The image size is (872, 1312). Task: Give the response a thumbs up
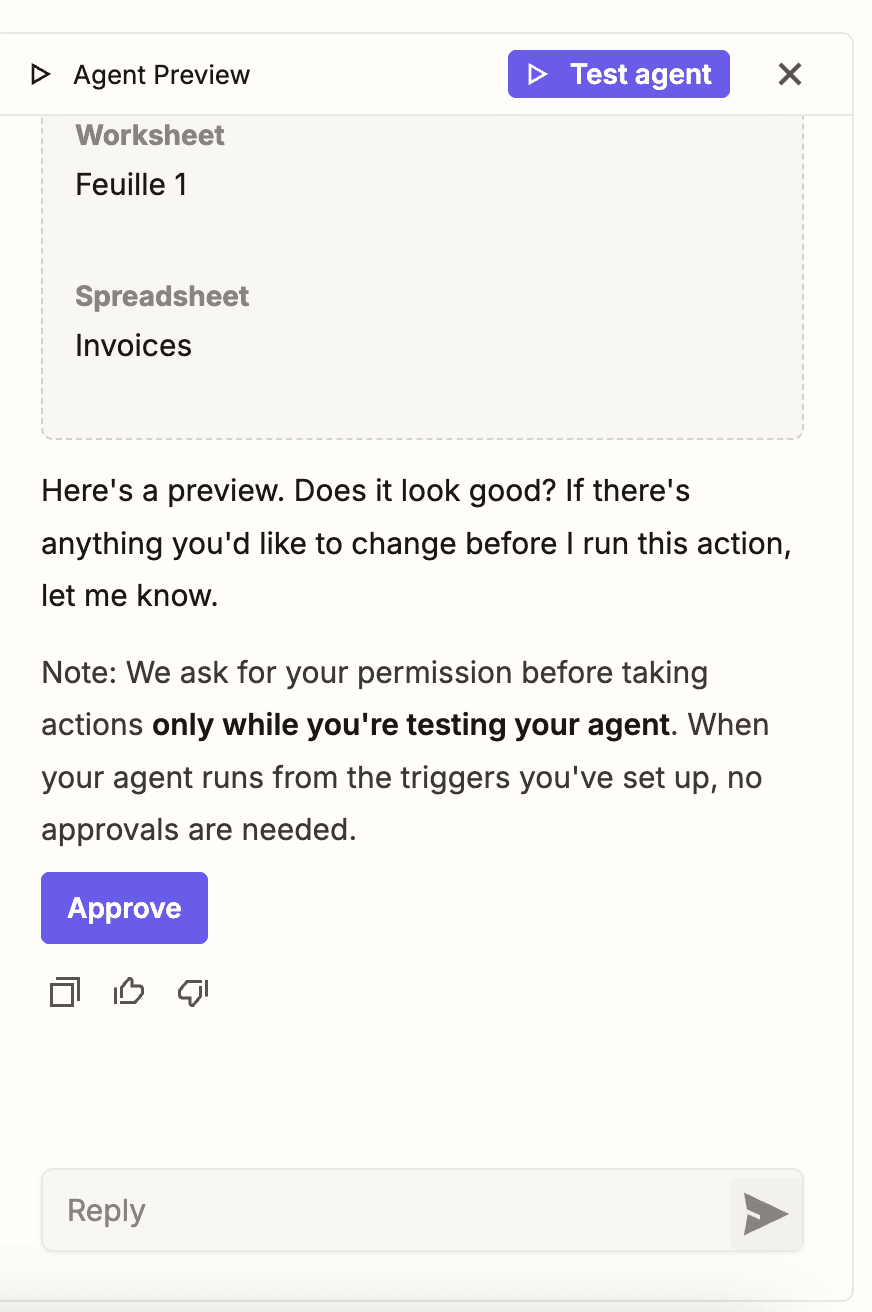(x=129, y=992)
